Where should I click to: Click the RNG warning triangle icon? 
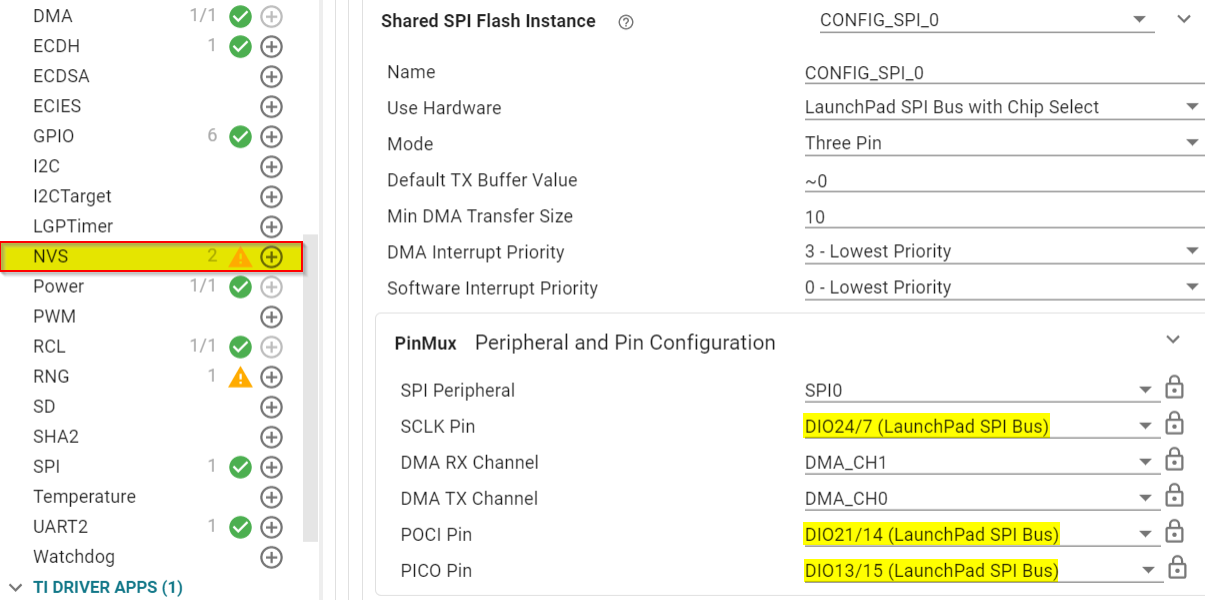pyautogui.click(x=240, y=377)
